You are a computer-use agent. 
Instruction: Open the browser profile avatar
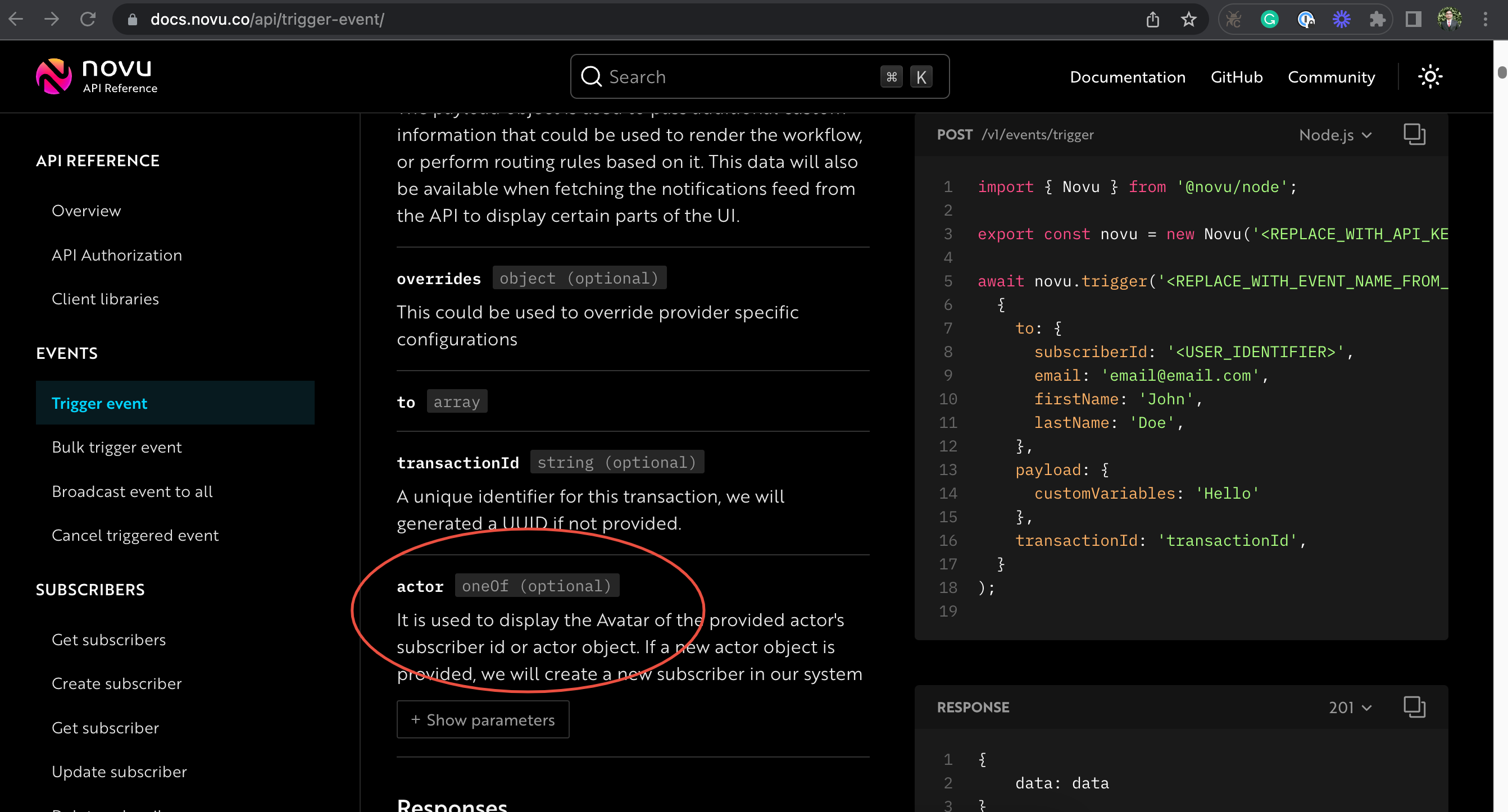point(1450,19)
